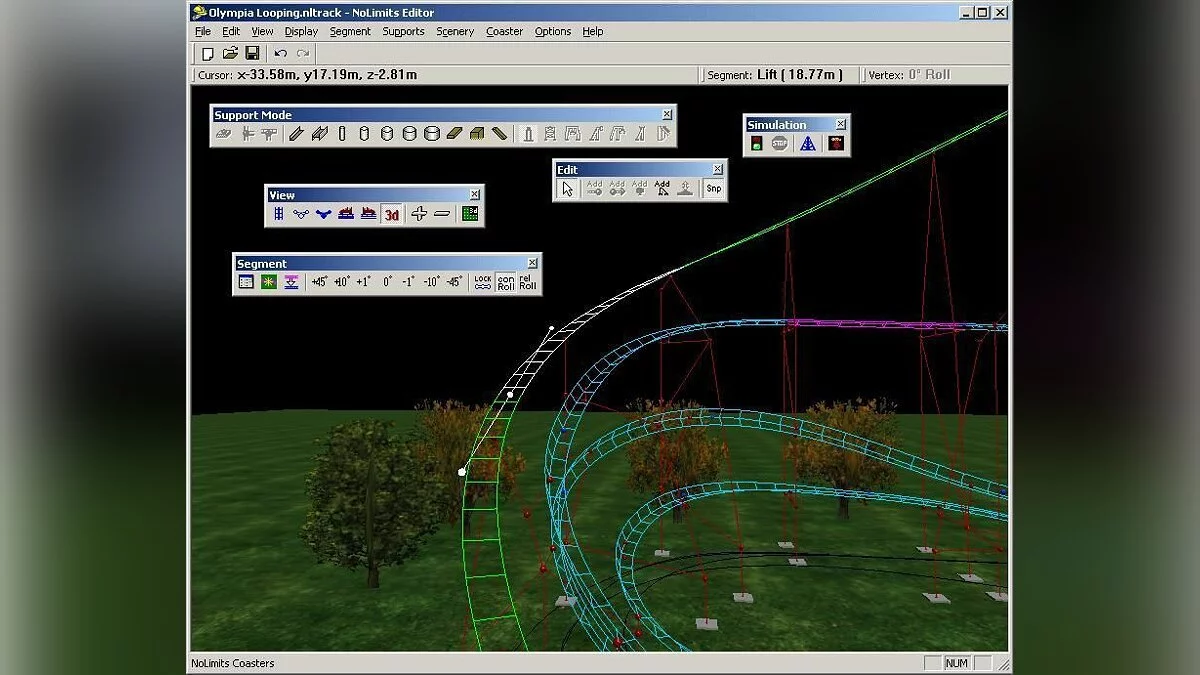Click the green grid 3d icon
Image resolution: width=1200 pixels, height=675 pixels.
tap(471, 213)
